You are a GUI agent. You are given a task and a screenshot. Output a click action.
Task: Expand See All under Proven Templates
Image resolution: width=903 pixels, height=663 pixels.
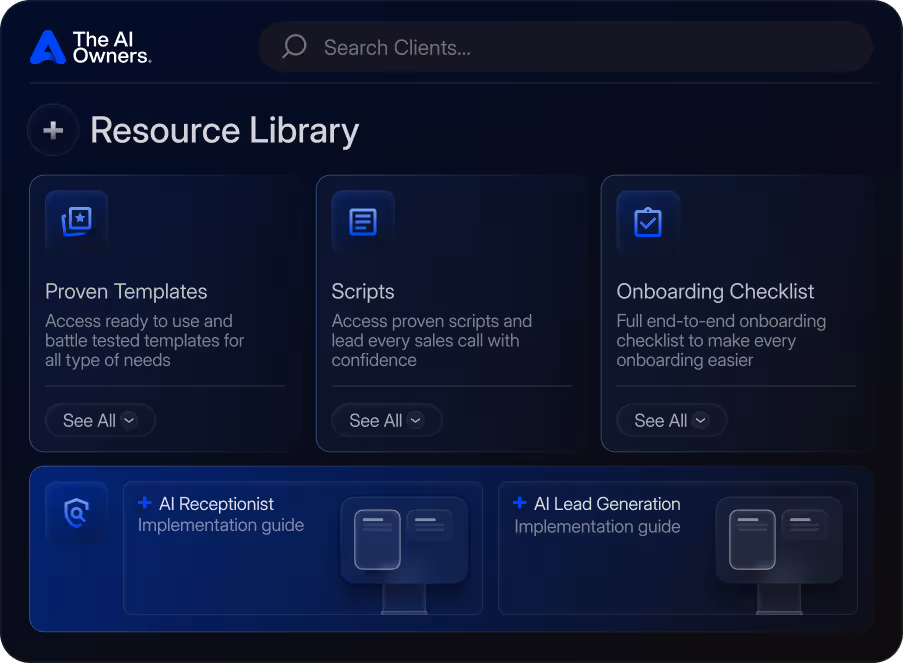point(100,420)
